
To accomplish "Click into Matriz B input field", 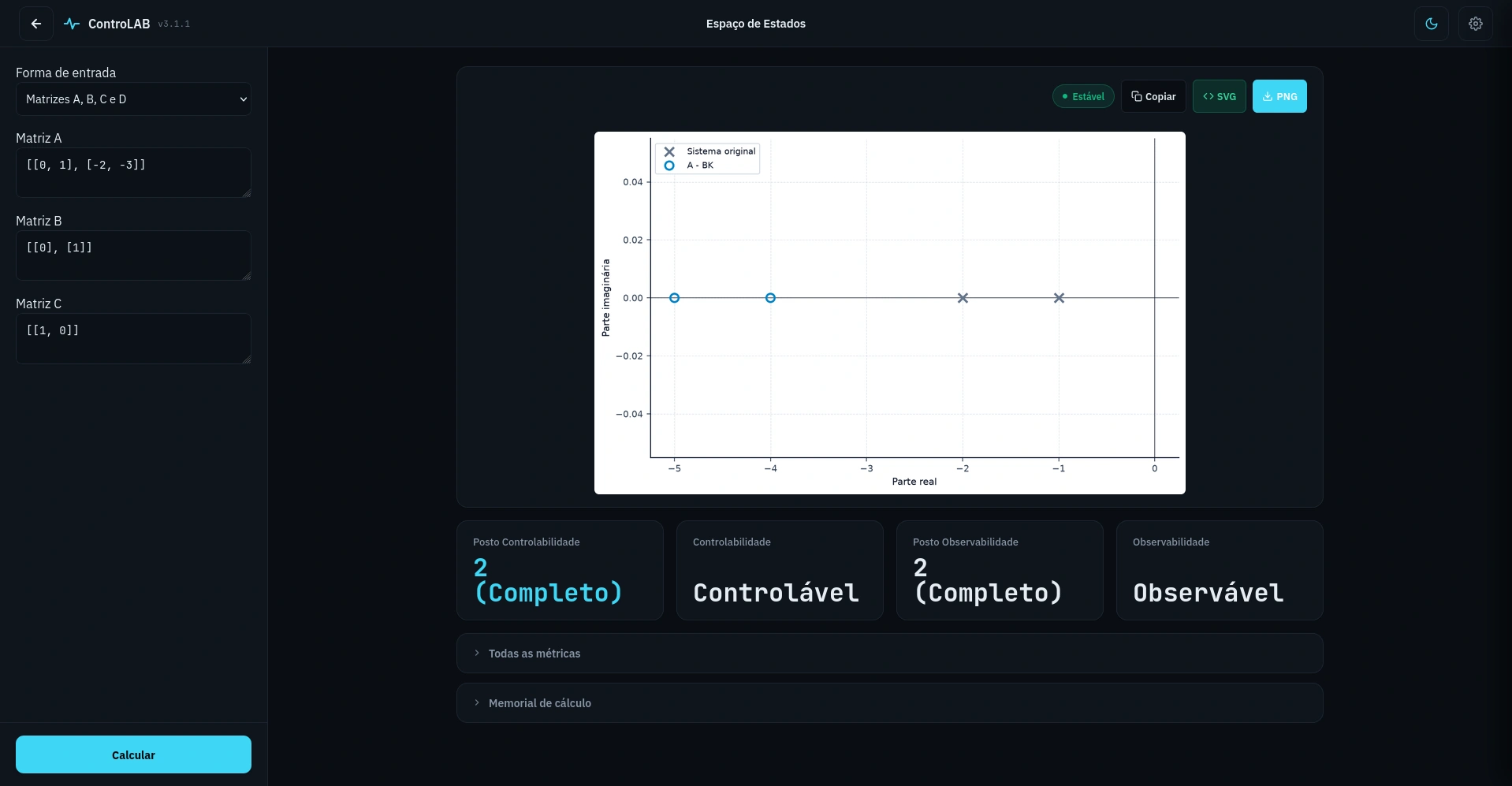I will pos(133,255).
